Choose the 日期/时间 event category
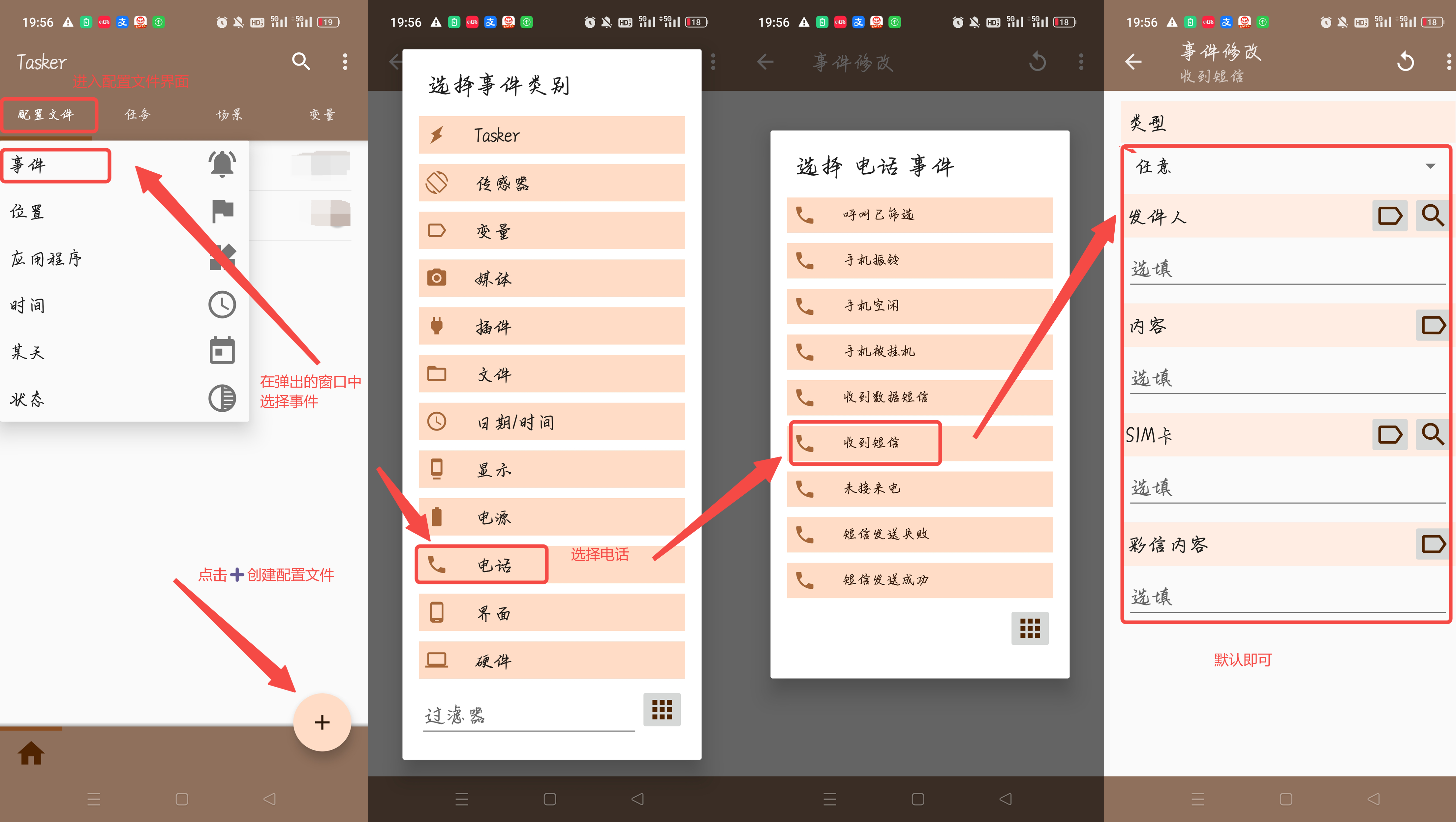This screenshot has height=822, width=1456. 552,422
